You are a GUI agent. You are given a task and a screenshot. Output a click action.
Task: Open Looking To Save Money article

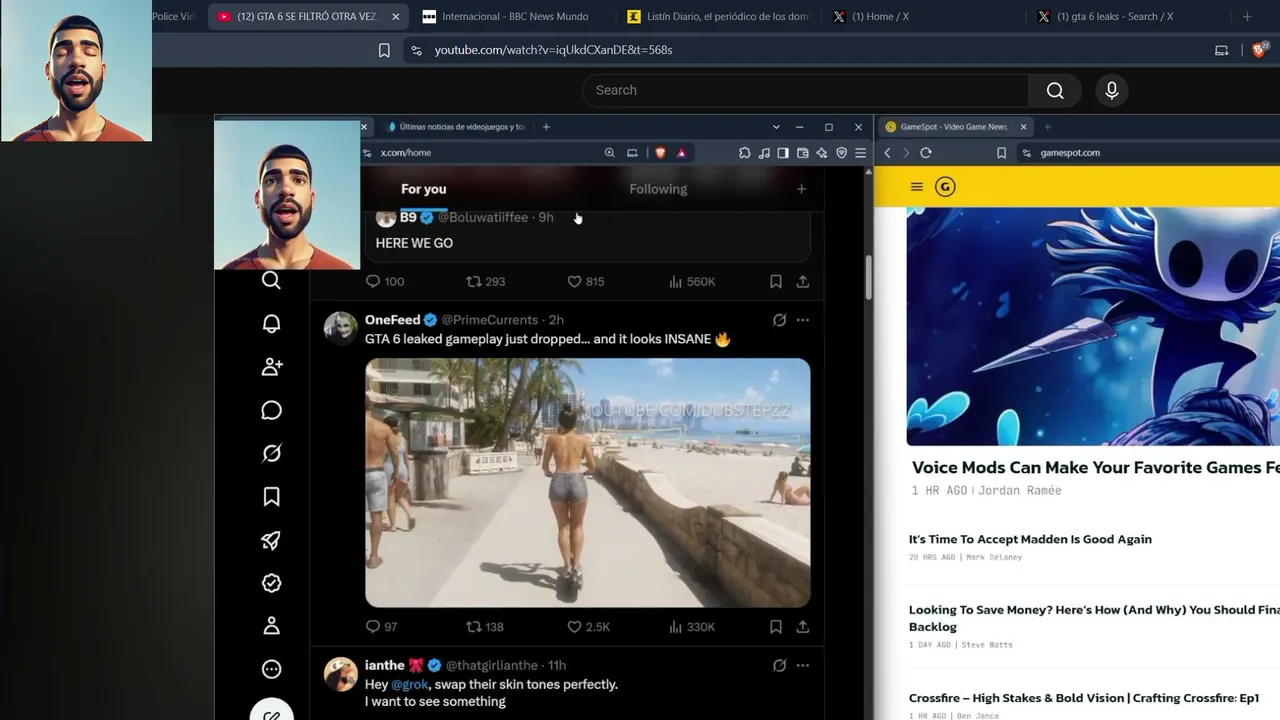pos(1094,618)
